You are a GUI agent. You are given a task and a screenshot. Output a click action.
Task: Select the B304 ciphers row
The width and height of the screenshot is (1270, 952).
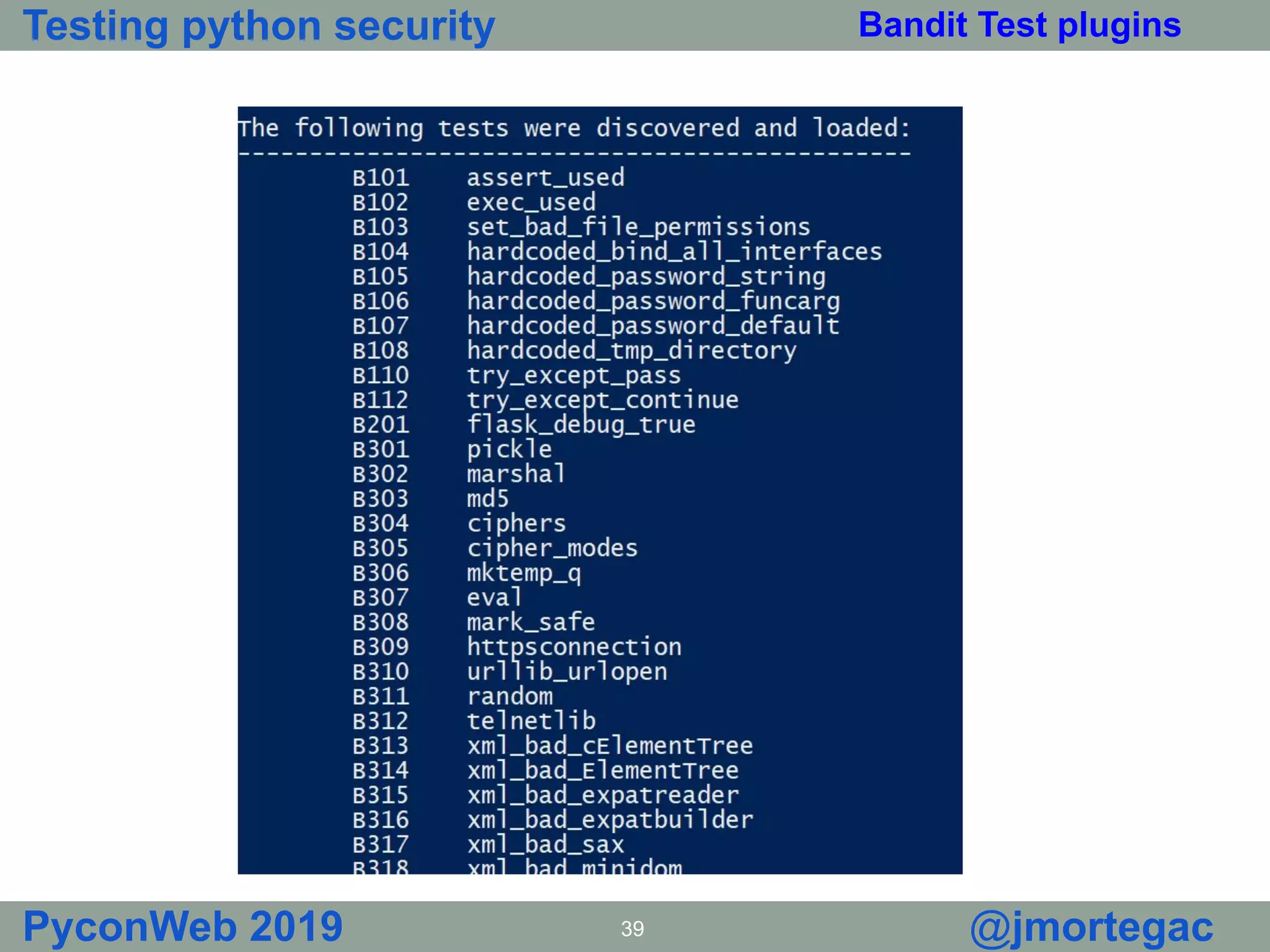(x=460, y=524)
